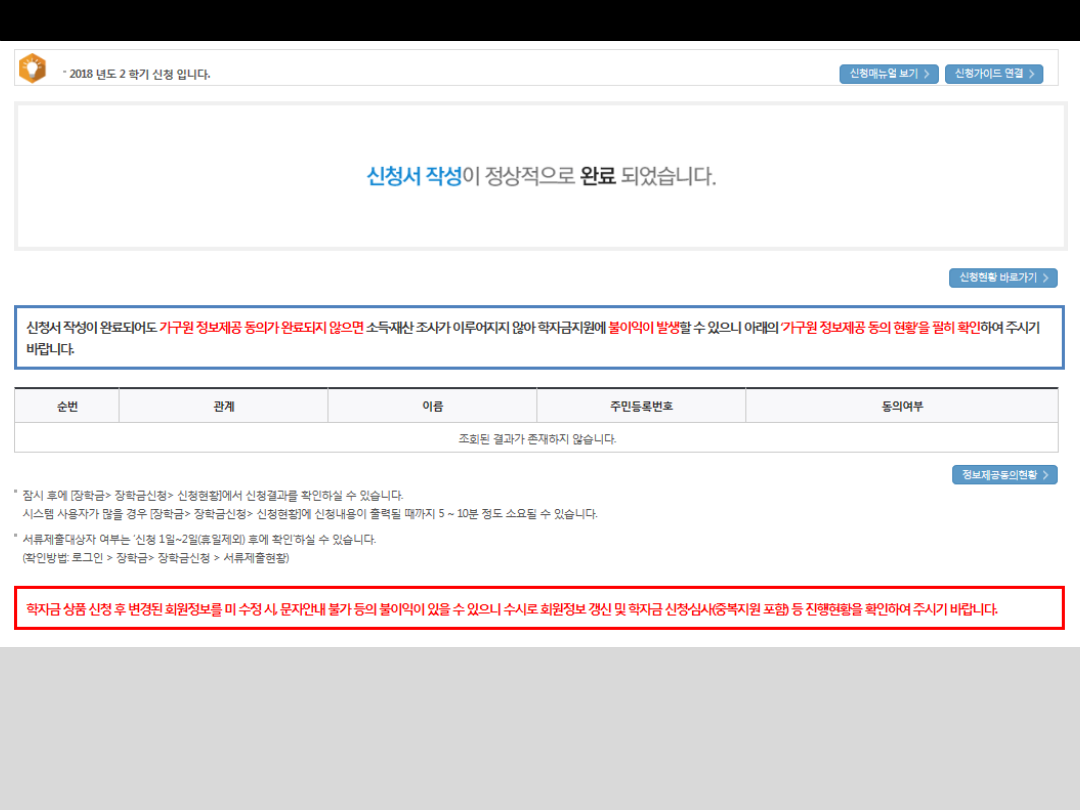
Task: Click the 신청가이드 연결 guide button
Action: click(x=993, y=74)
